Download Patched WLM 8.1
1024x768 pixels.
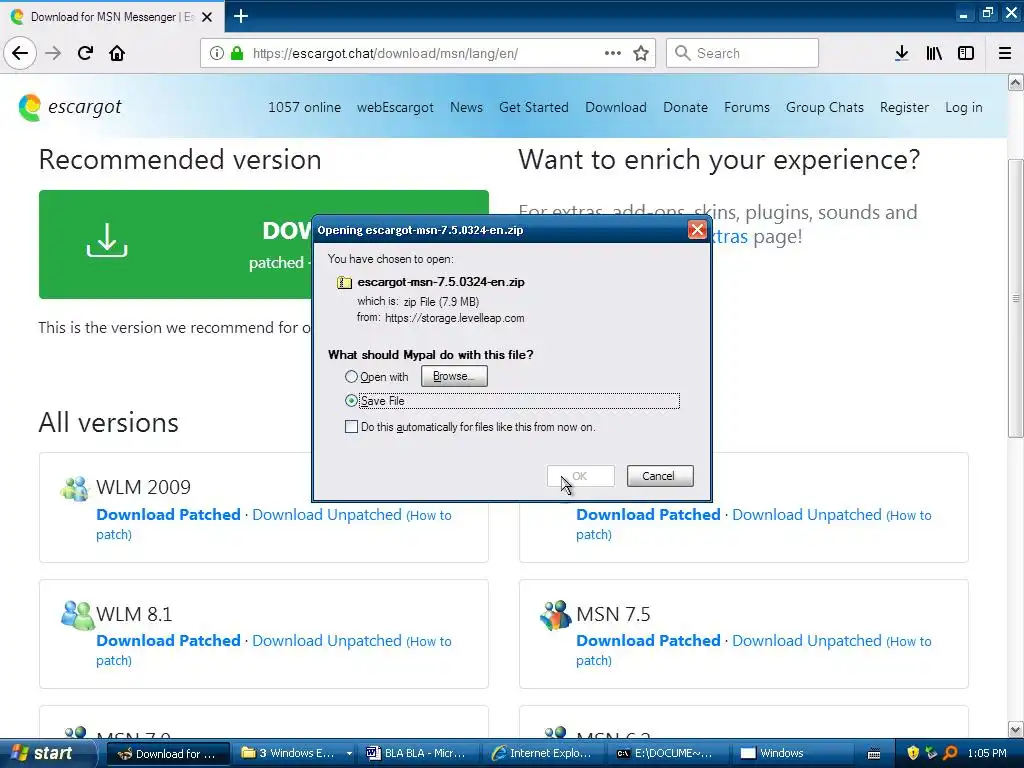pyautogui.click(x=168, y=641)
